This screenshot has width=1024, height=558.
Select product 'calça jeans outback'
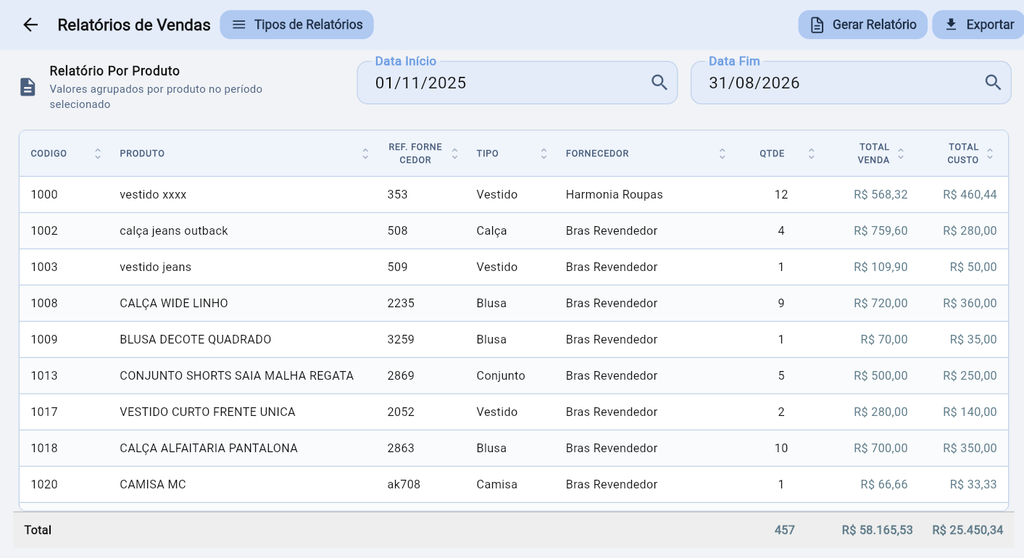[174, 231]
